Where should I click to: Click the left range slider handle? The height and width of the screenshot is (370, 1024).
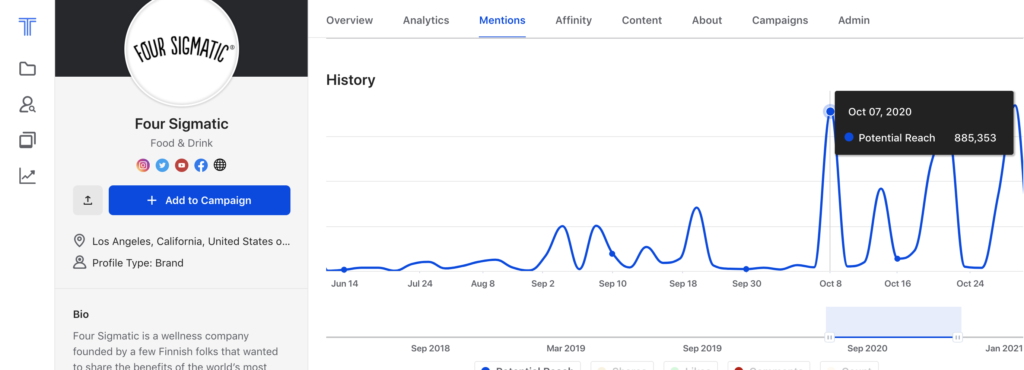click(x=829, y=337)
